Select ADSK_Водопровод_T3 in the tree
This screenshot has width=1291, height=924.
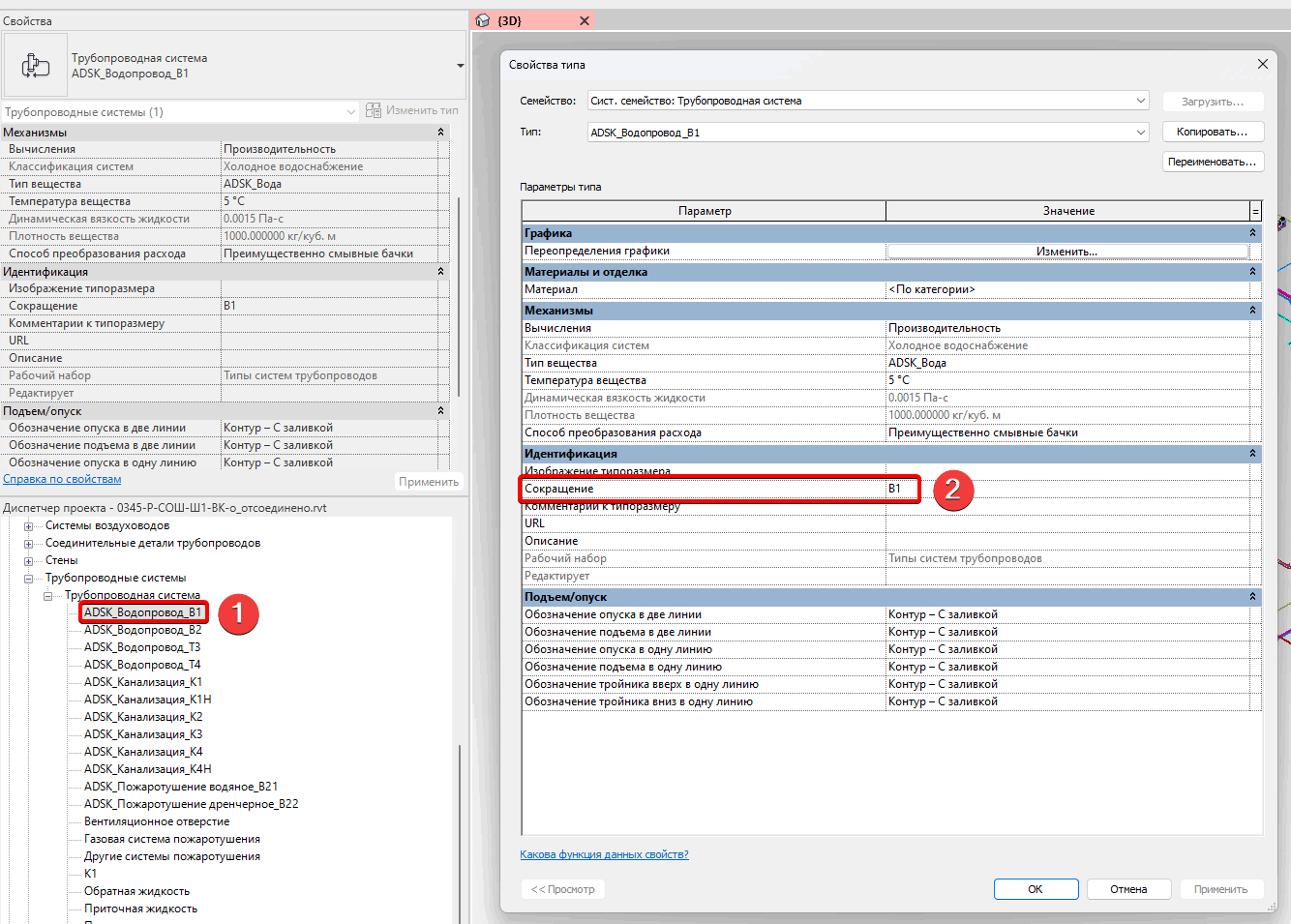tap(142, 647)
